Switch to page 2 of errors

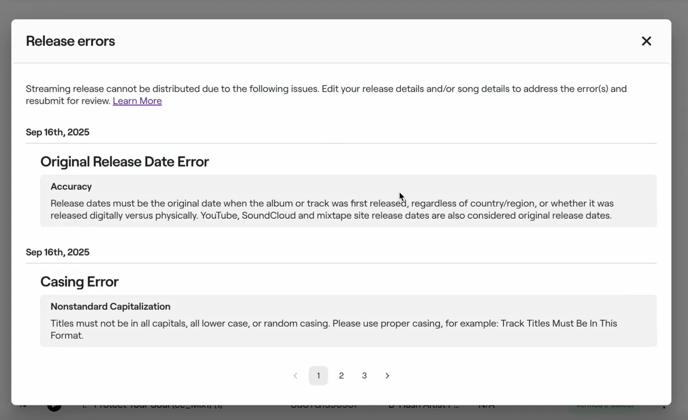[341, 376]
